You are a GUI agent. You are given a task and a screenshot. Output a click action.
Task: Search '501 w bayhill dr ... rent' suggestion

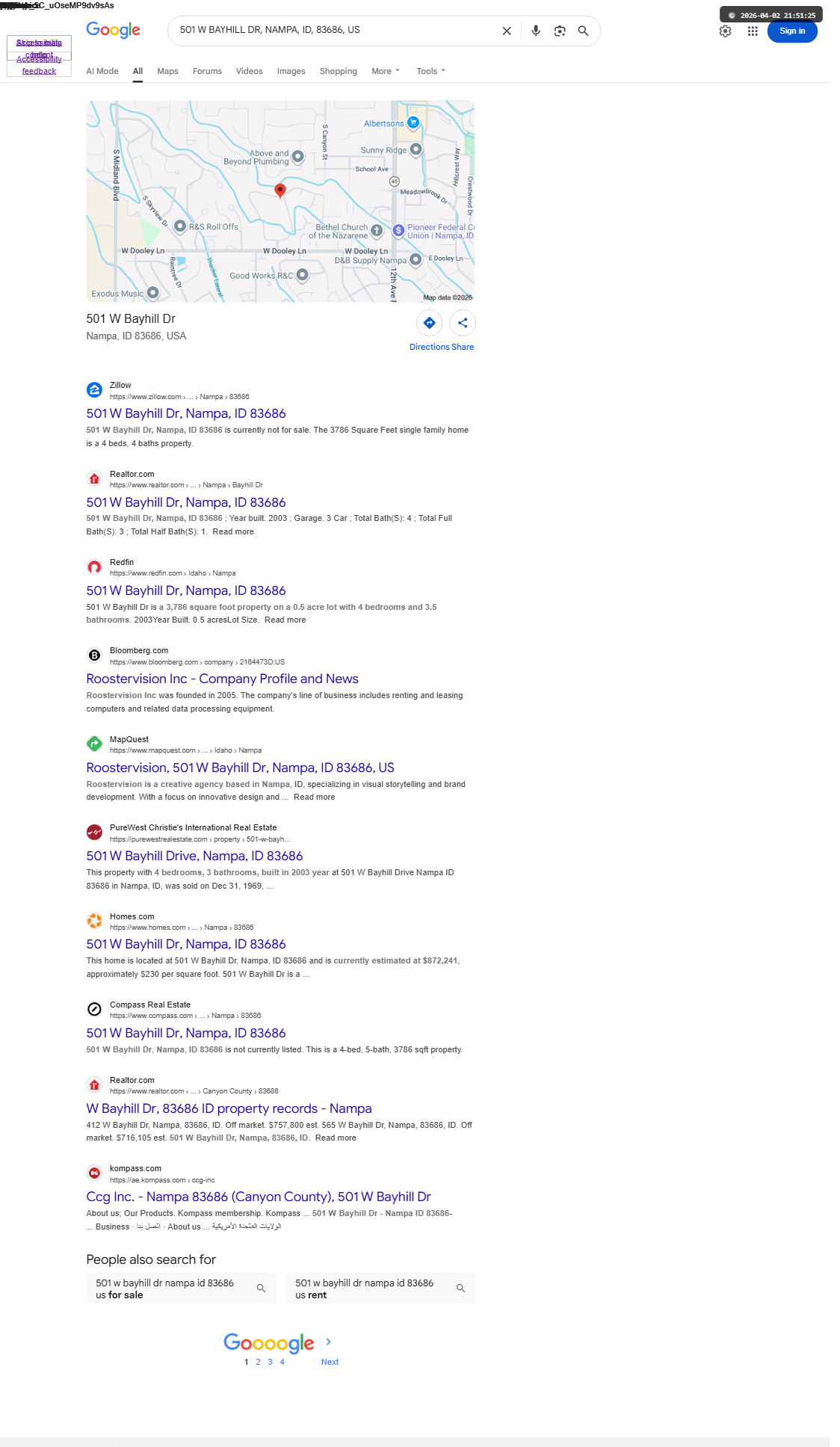point(380,1289)
